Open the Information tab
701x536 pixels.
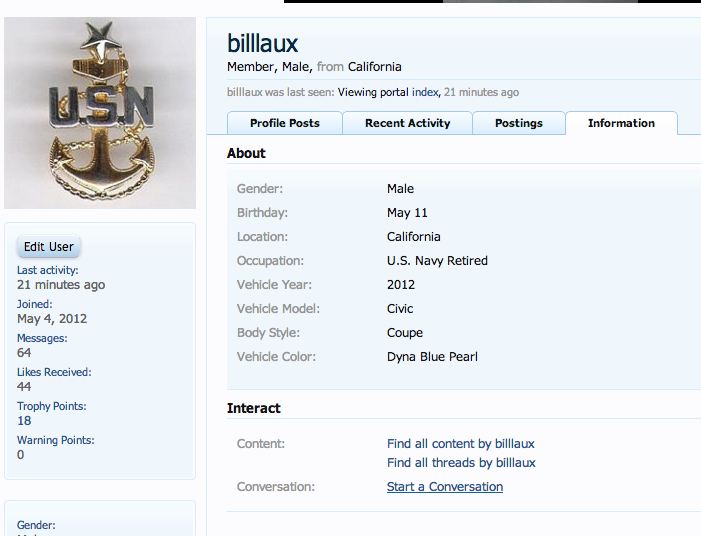[x=621, y=123]
